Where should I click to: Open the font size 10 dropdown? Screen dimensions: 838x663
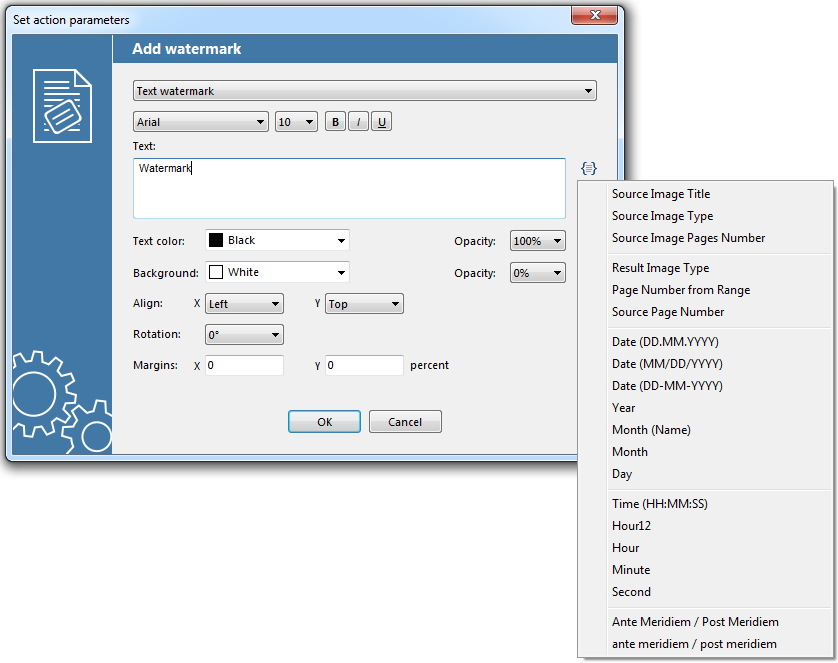(296, 122)
